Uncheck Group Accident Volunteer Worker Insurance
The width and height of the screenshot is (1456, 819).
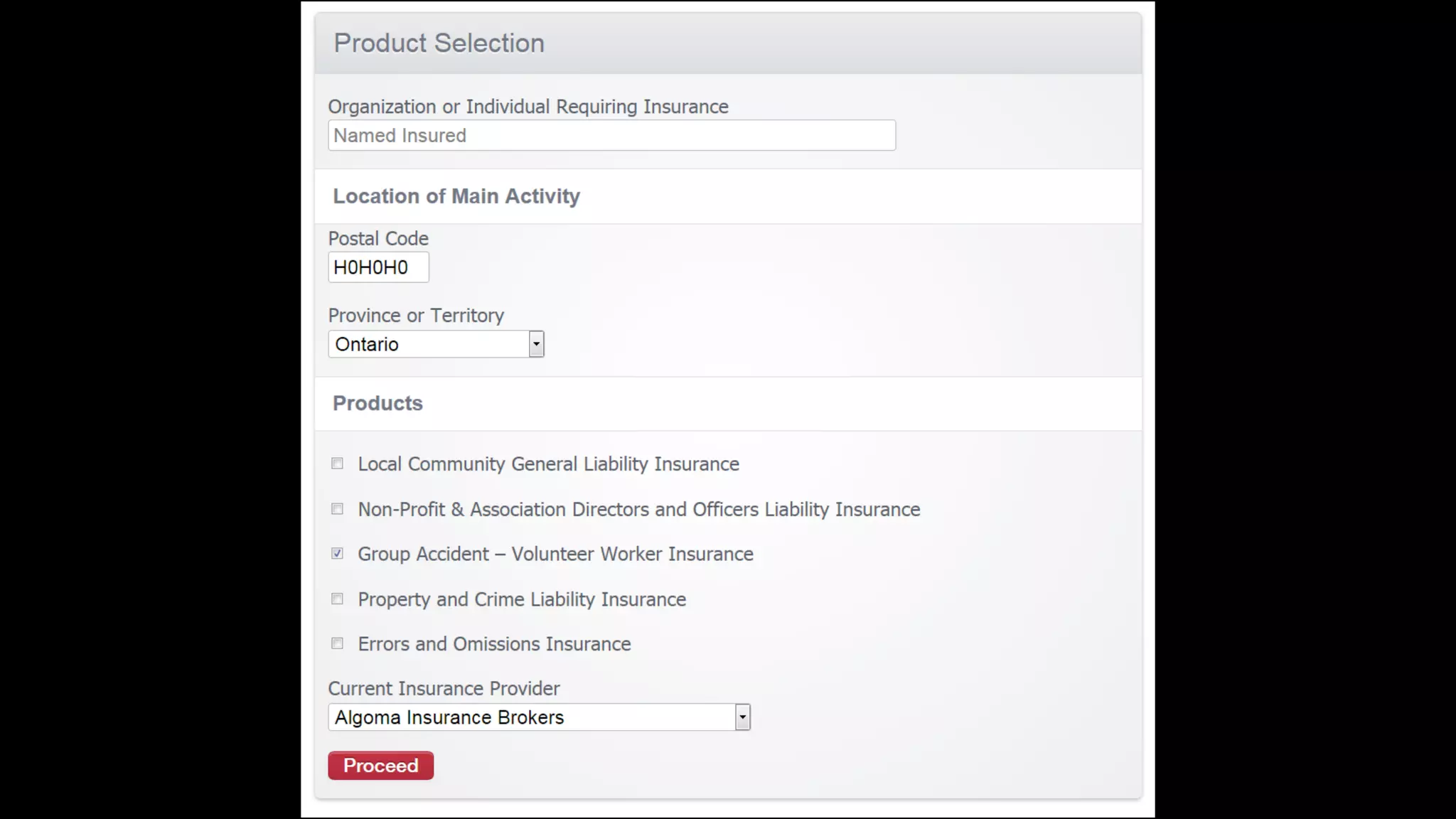click(x=337, y=553)
